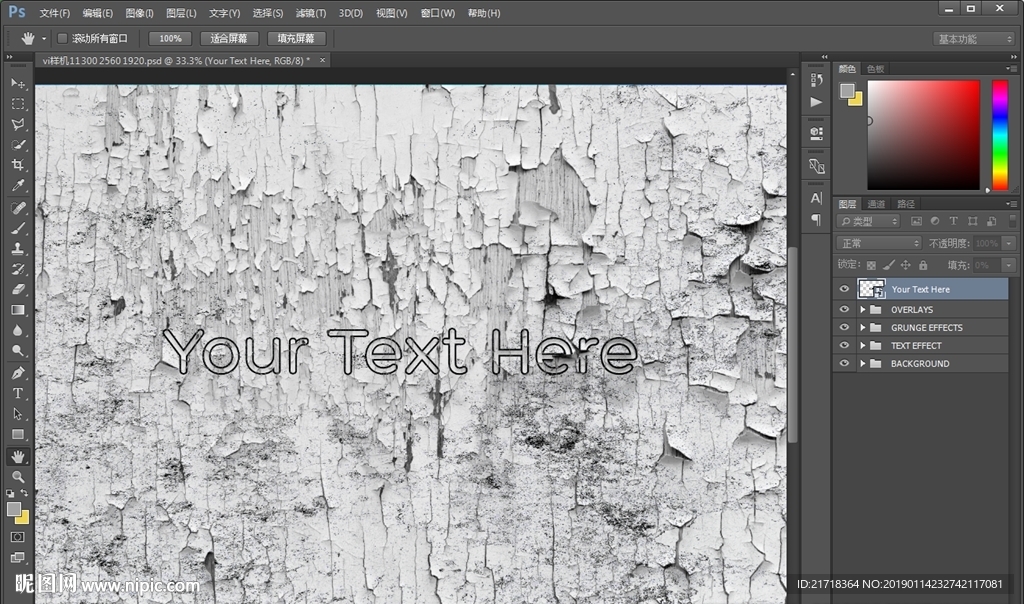The width and height of the screenshot is (1024, 604).
Task: Open the Hand tool preset picker arrow
Action: click(x=44, y=39)
